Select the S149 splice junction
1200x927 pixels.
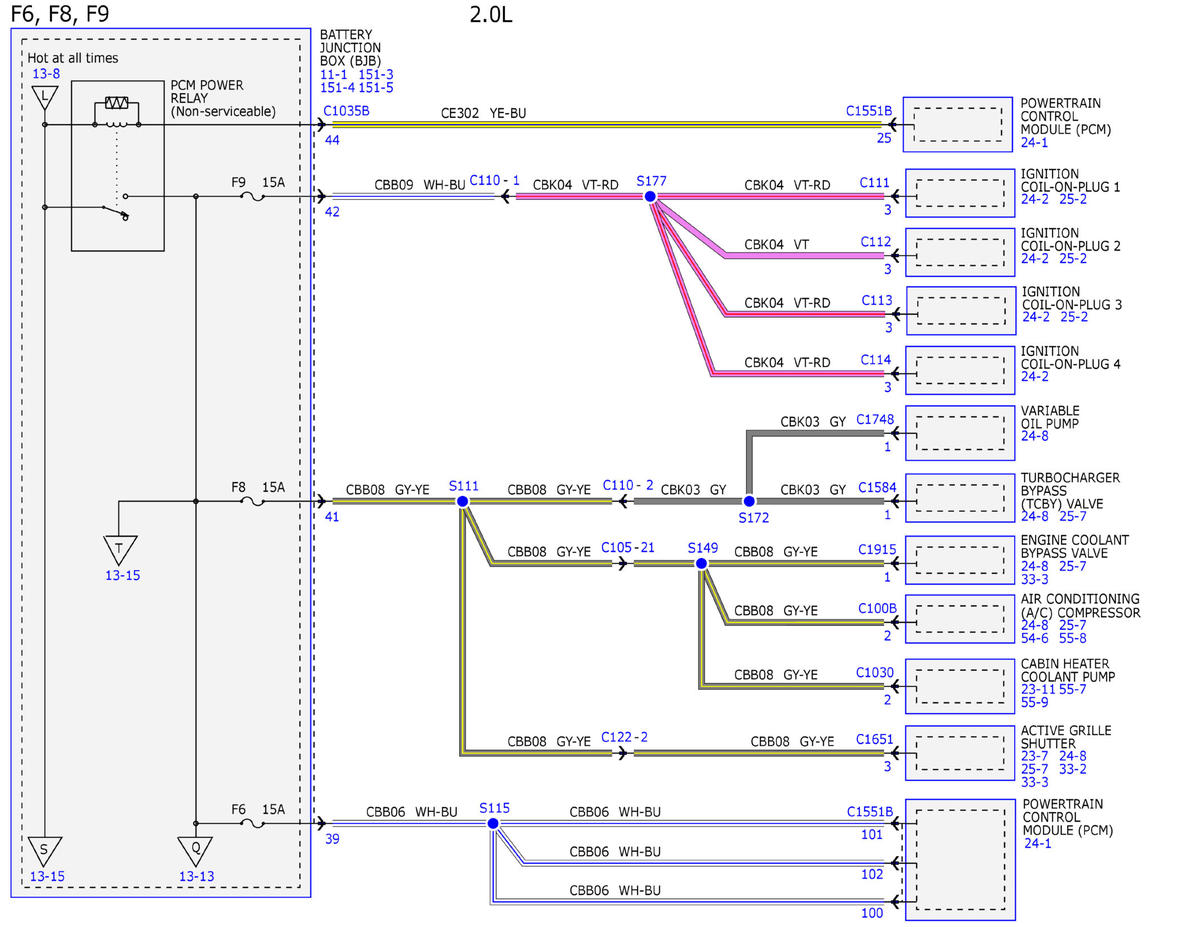pyautogui.click(x=701, y=564)
